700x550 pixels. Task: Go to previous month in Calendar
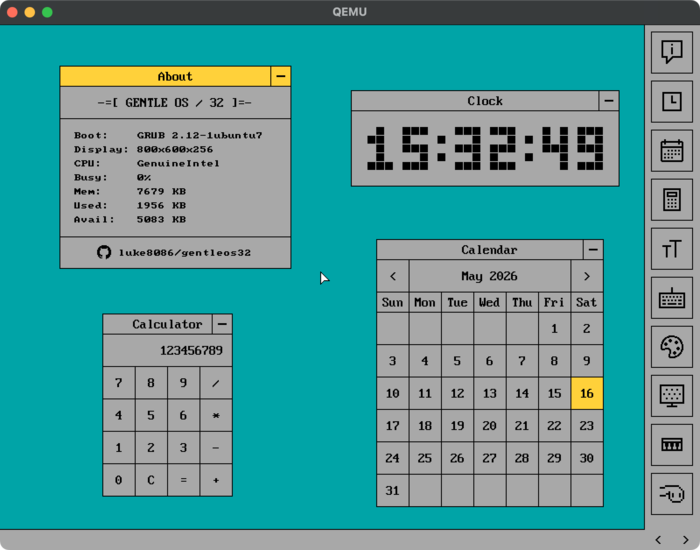click(393, 276)
